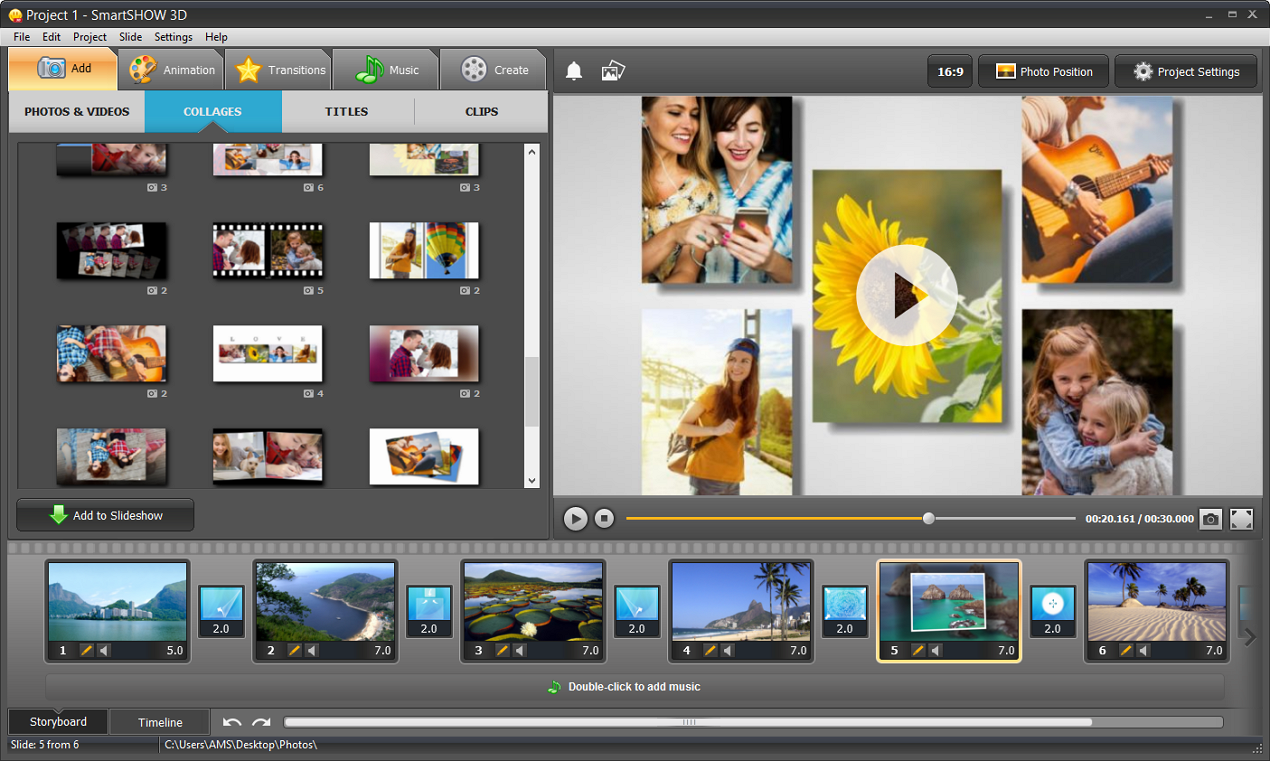Click Add to Slideshow

pos(104,515)
